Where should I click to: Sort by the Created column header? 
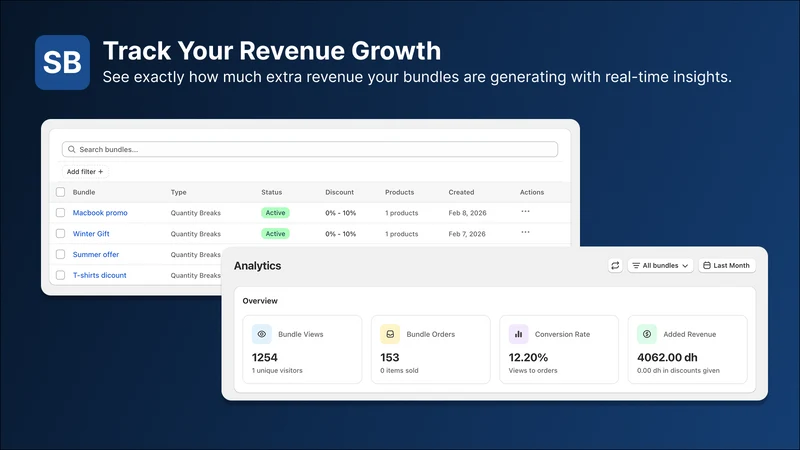461,192
